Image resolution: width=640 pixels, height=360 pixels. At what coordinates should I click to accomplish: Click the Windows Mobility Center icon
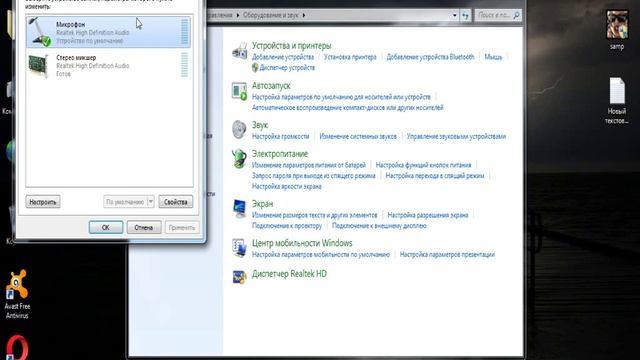239,248
